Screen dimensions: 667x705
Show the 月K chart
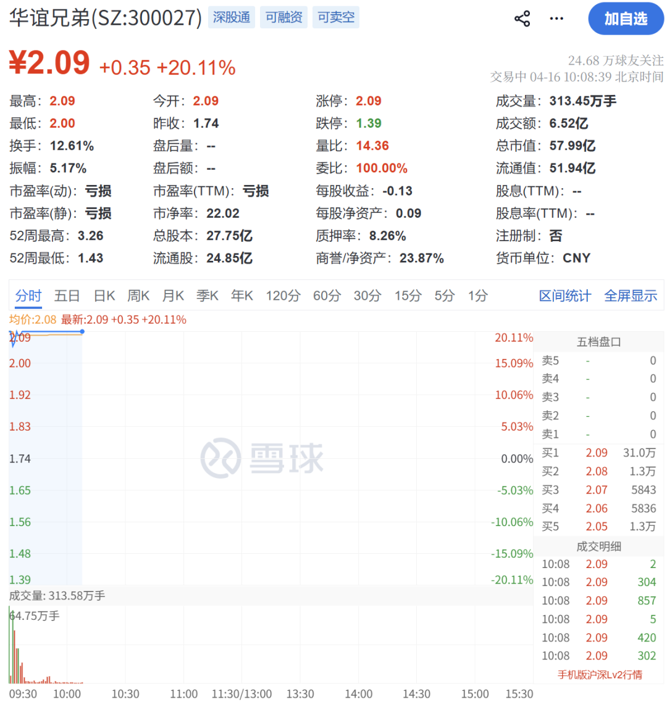[173, 295]
